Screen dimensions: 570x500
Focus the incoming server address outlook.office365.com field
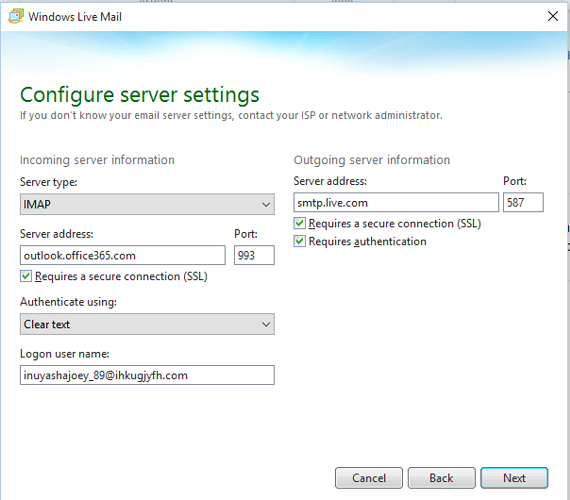coord(123,255)
